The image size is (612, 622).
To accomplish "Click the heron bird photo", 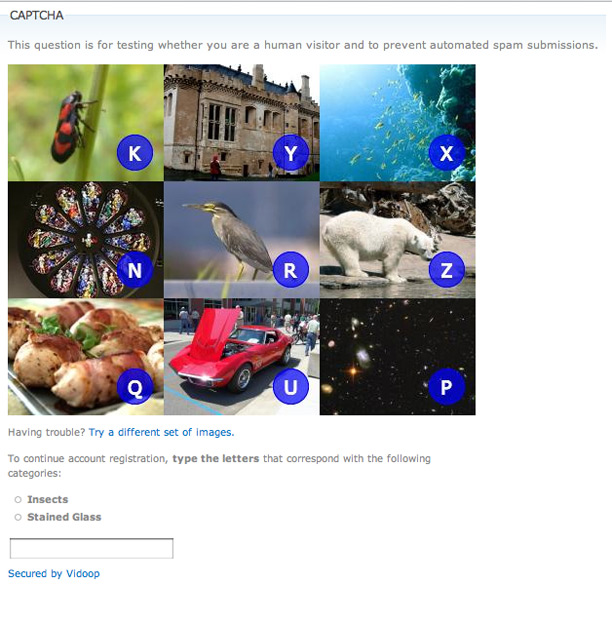I will coord(242,240).
